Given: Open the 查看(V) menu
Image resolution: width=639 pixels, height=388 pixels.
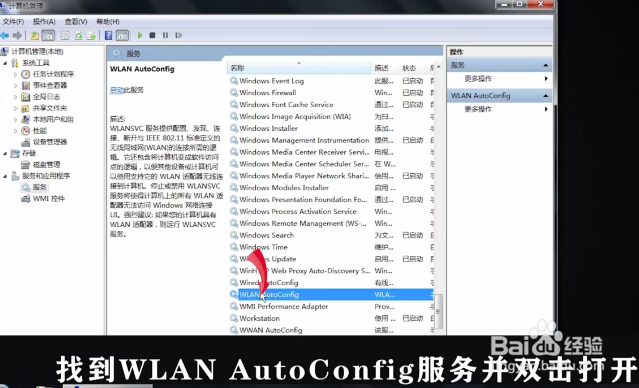Looking at the screenshot, I should [76, 22].
